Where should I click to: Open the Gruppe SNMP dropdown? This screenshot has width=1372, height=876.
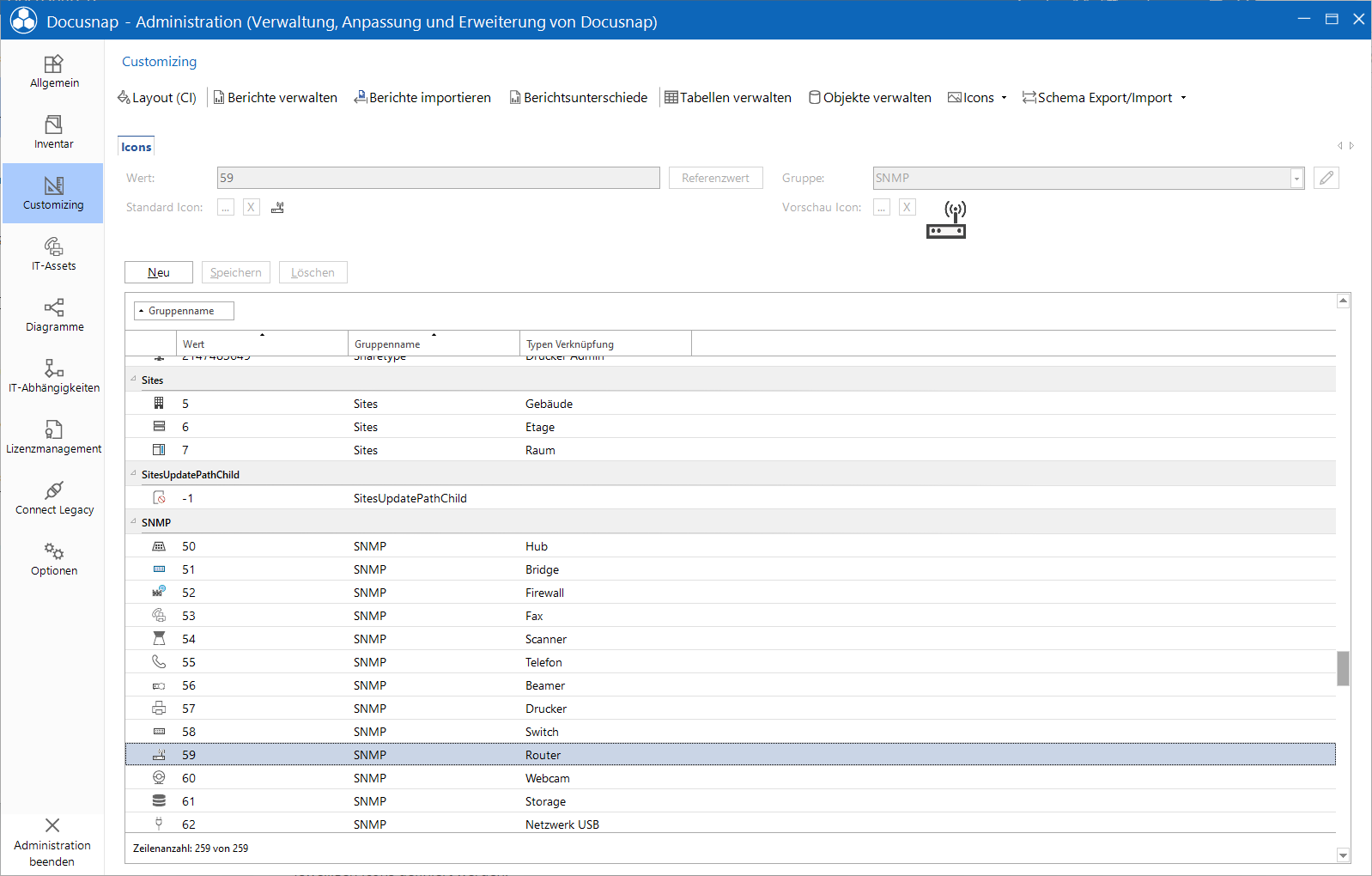1296,178
